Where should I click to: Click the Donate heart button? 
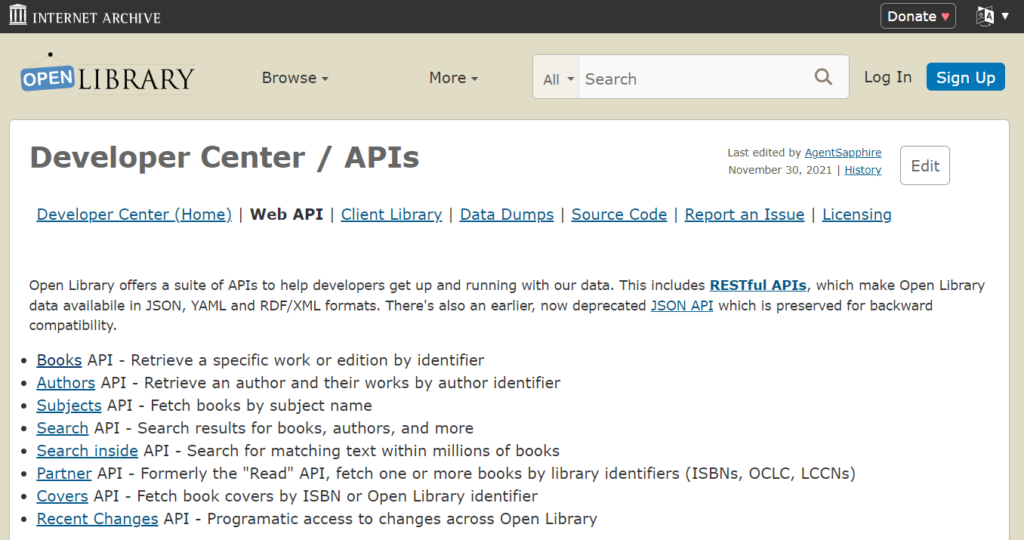click(918, 16)
